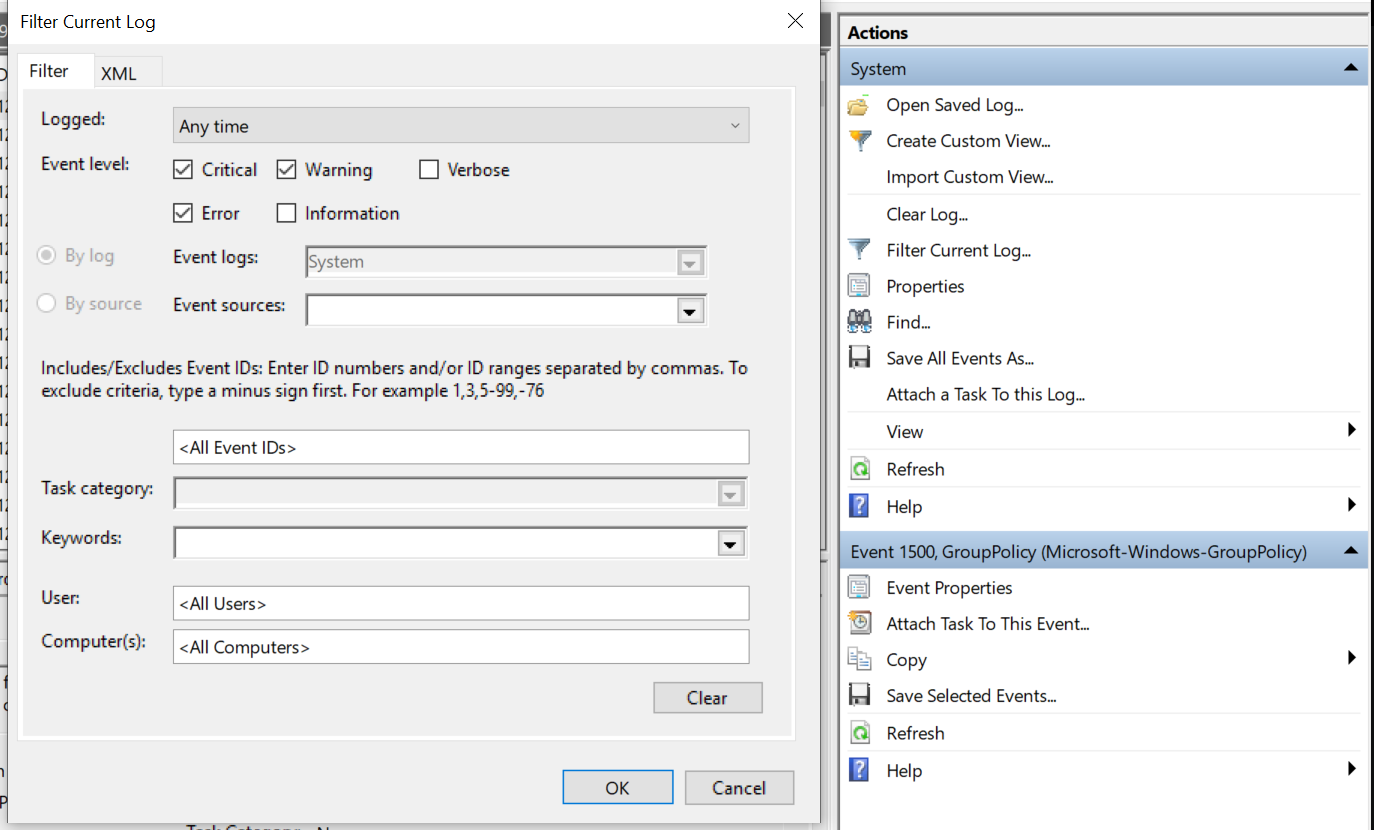The width and height of the screenshot is (1374, 830).
Task: Click the Open Saved Log icon
Action: (x=860, y=104)
